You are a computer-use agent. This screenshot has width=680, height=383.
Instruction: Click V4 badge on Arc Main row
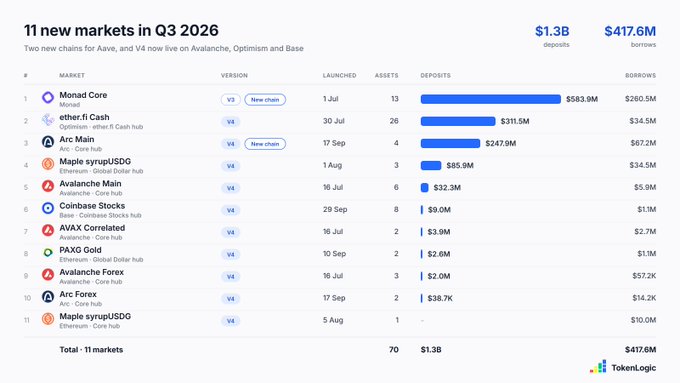pos(231,144)
